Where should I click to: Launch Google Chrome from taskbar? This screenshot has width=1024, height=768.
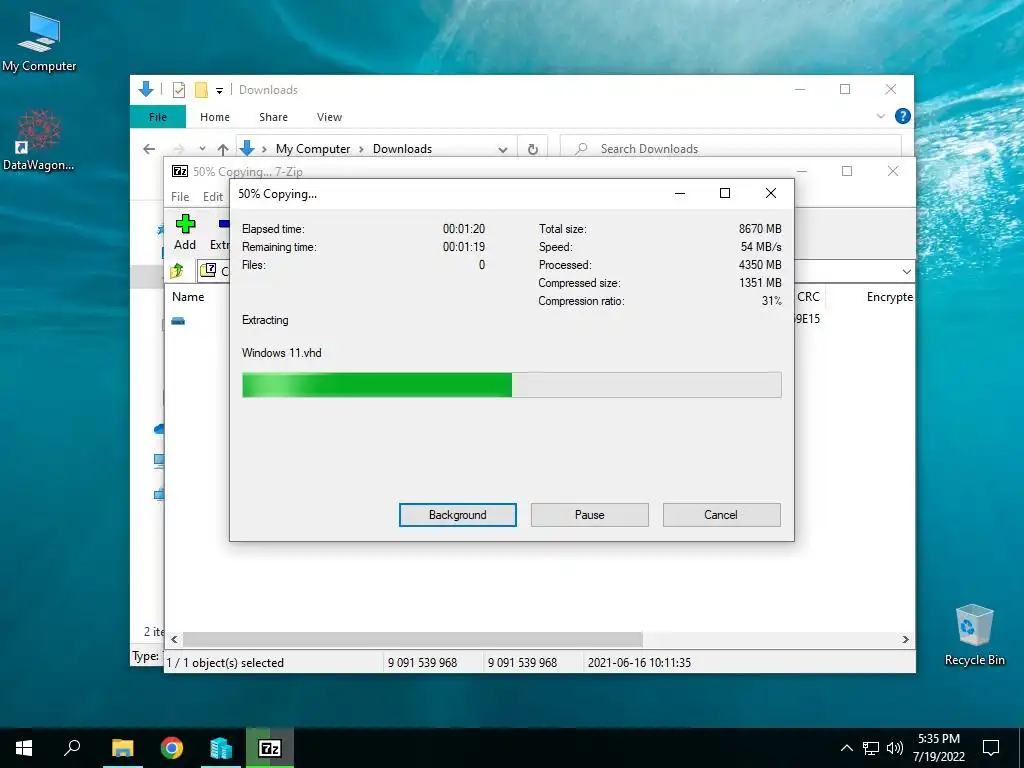[172, 748]
